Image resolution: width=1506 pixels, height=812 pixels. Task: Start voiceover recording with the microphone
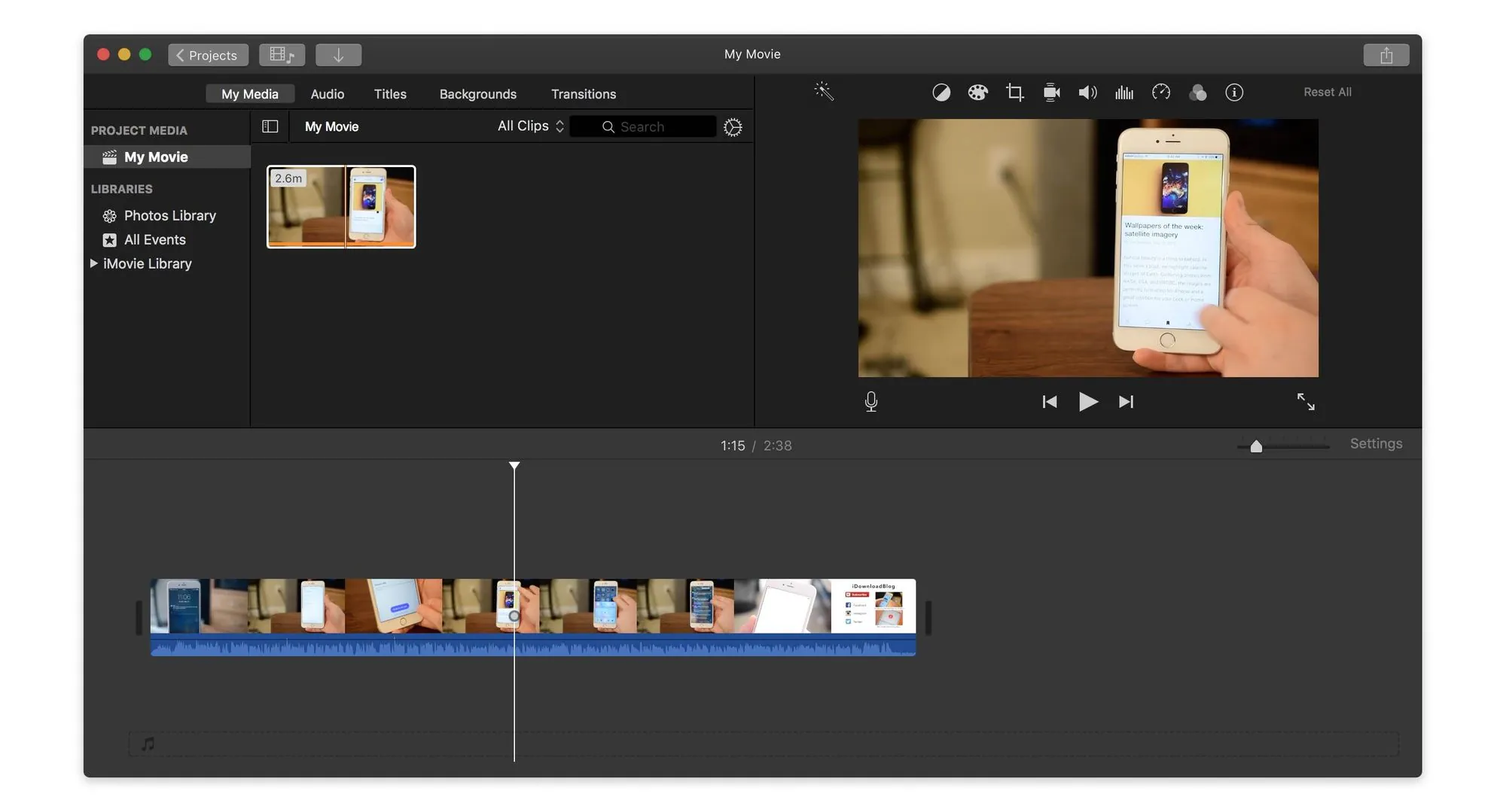(x=870, y=401)
